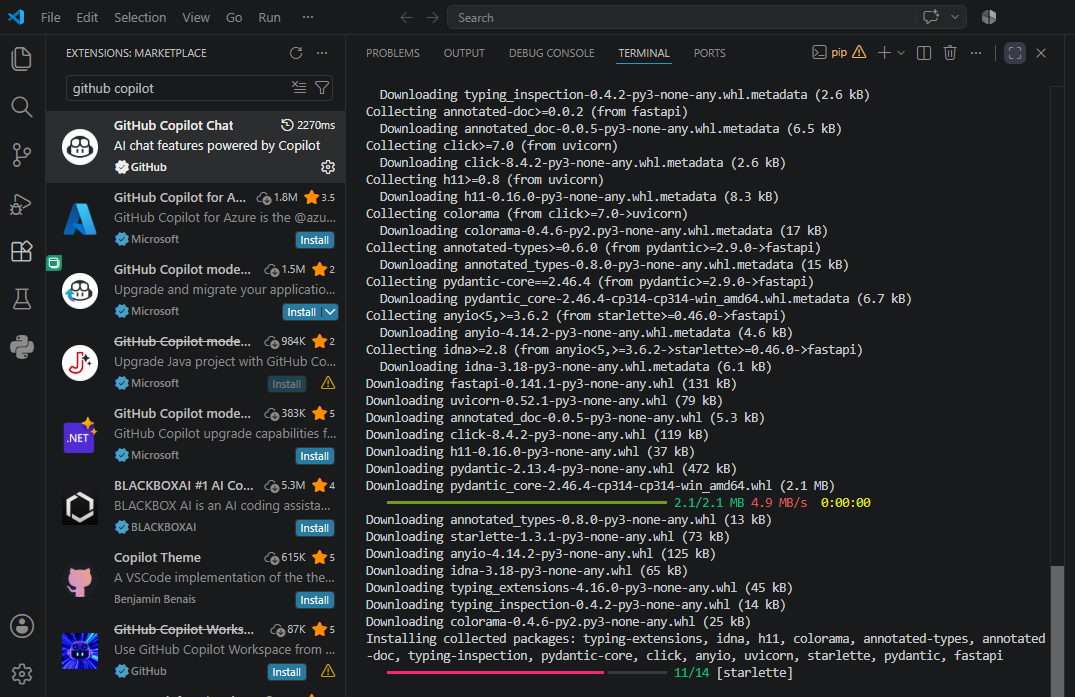
Task: Click warning icon on GitHub Copilot Workspace
Action: click(x=328, y=671)
